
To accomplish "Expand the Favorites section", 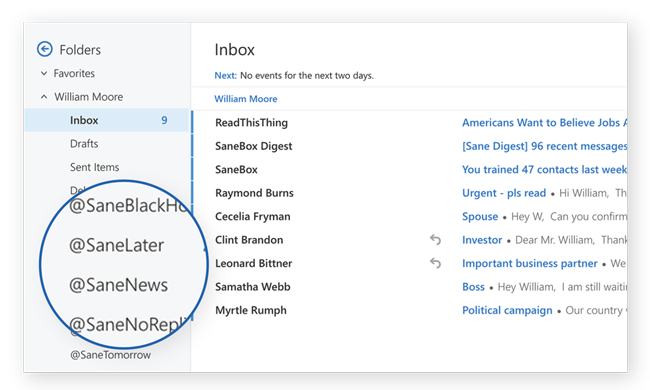I will pyautogui.click(x=44, y=73).
